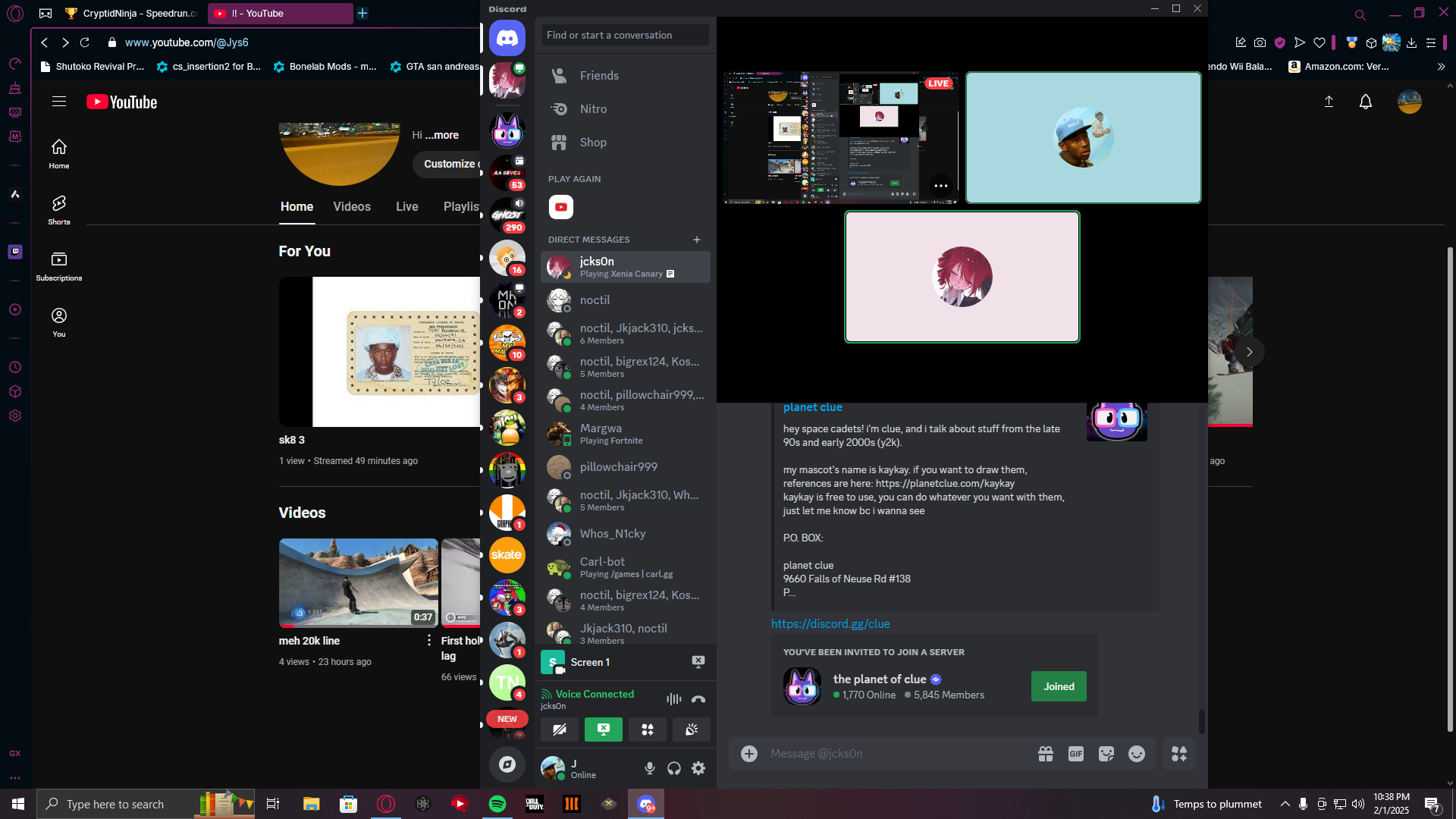Open Discord user settings gear
The width and height of the screenshot is (1456, 819).
(698, 768)
